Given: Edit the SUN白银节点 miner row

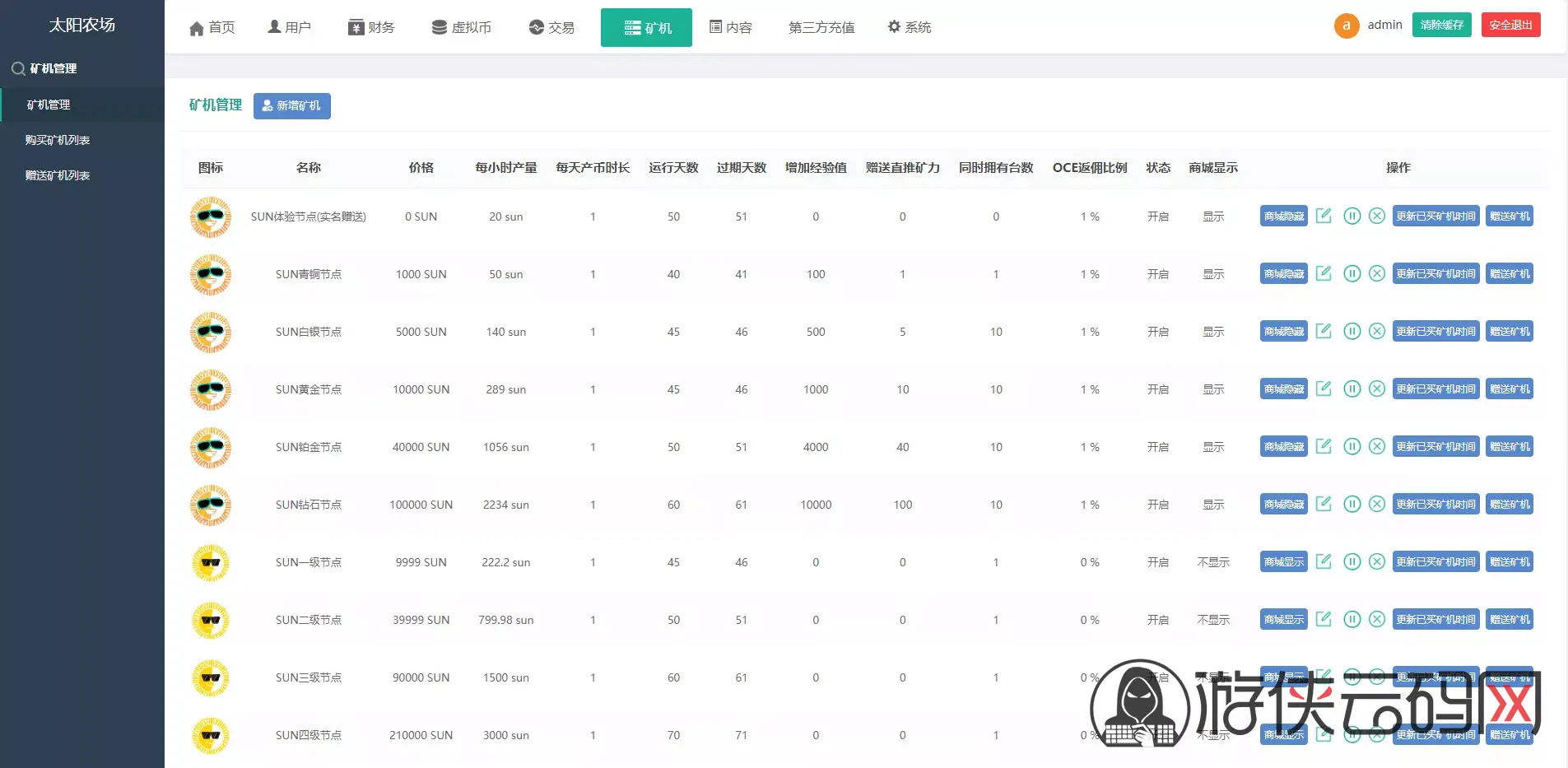Looking at the screenshot, I should [1324, 331].
